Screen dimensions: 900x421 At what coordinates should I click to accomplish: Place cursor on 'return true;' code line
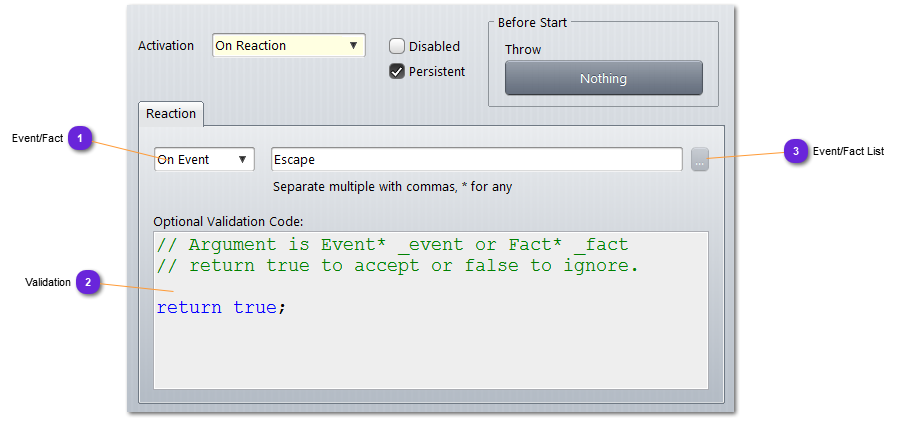pos(221,308)
